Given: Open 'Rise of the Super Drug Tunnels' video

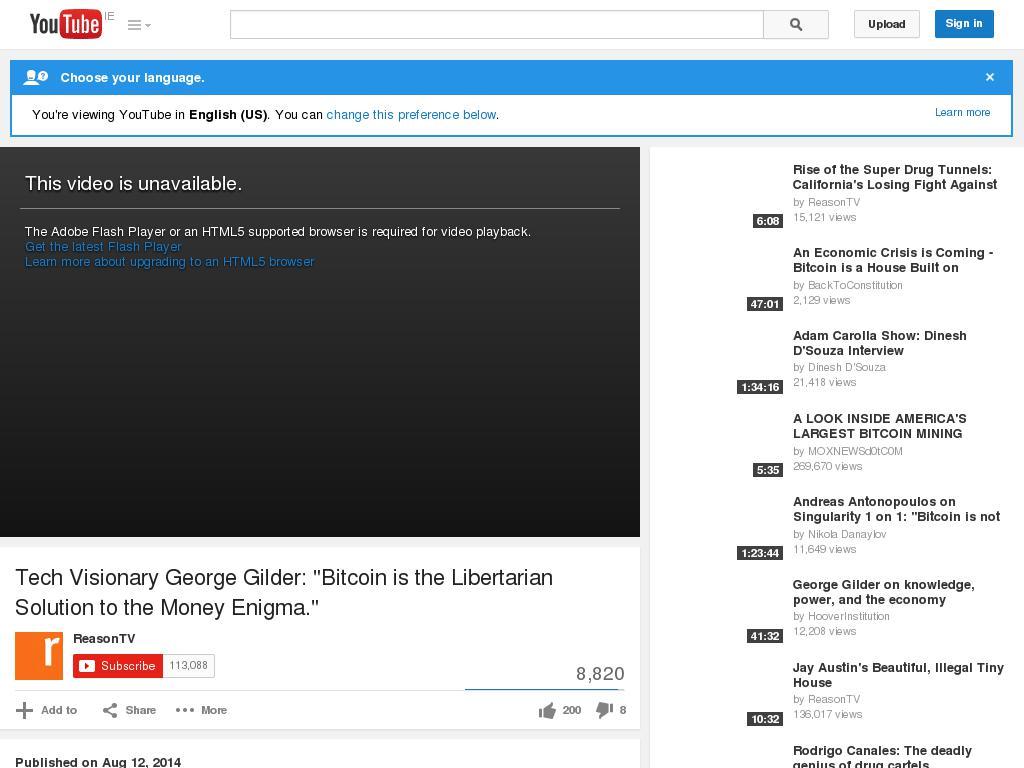Looking at the screenshot, I should pos(895,177).
